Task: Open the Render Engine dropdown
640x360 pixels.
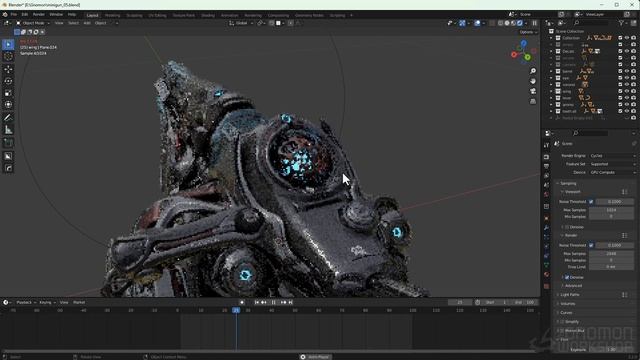Action: pyautogui.click(x=613, y=156)
